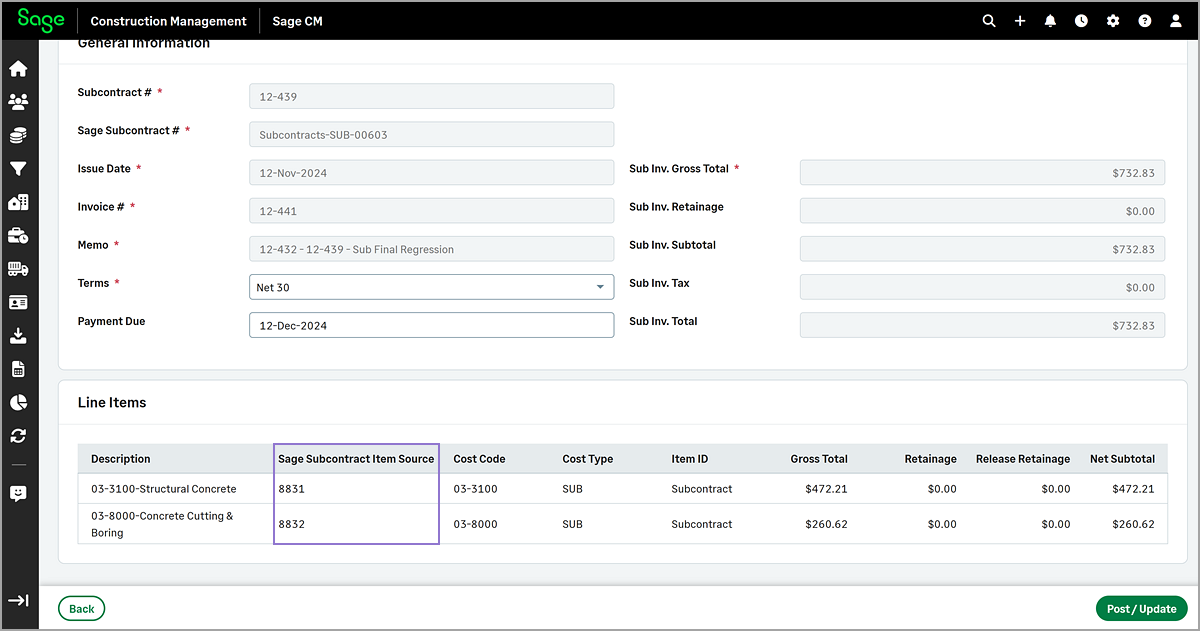Go to Home in the sidebar
The height and width of the screenshot is (631, 1200).
pos(18,69)
